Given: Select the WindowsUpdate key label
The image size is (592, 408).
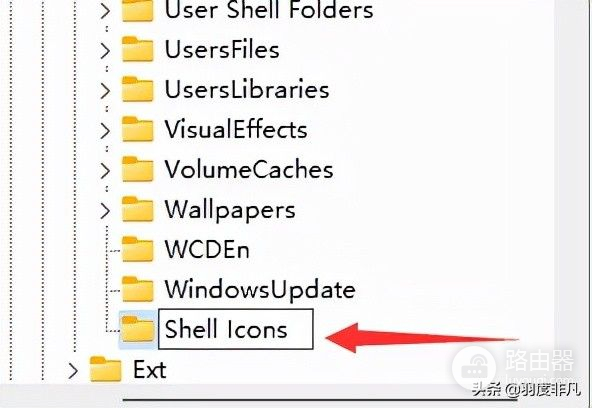Looking at the screenshot, I should [260, 290].
